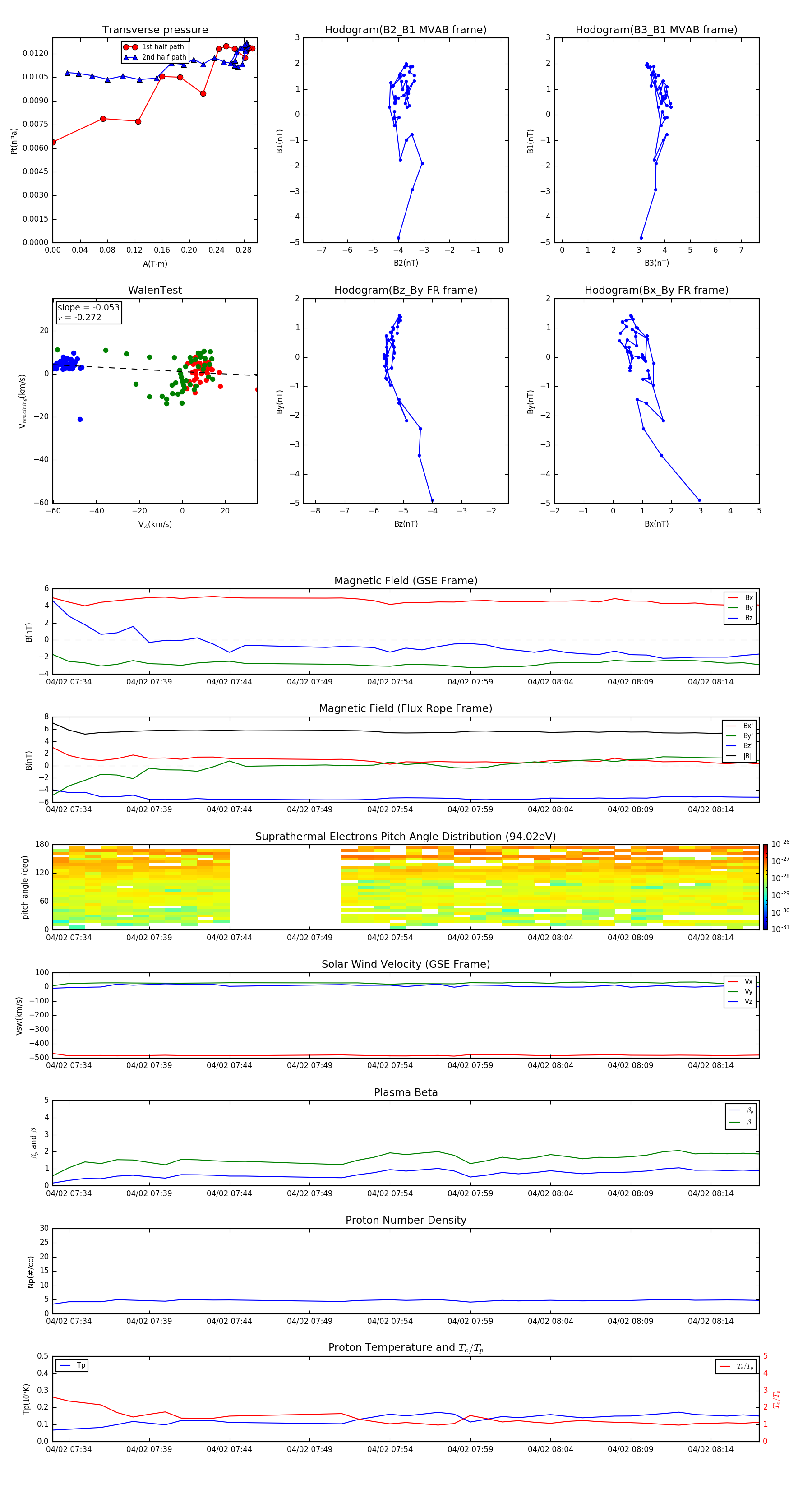Click the Vx entry in velocity legend
This screenshot has height=1489, width=812.
pyautogui.click(x=740, y=981)
